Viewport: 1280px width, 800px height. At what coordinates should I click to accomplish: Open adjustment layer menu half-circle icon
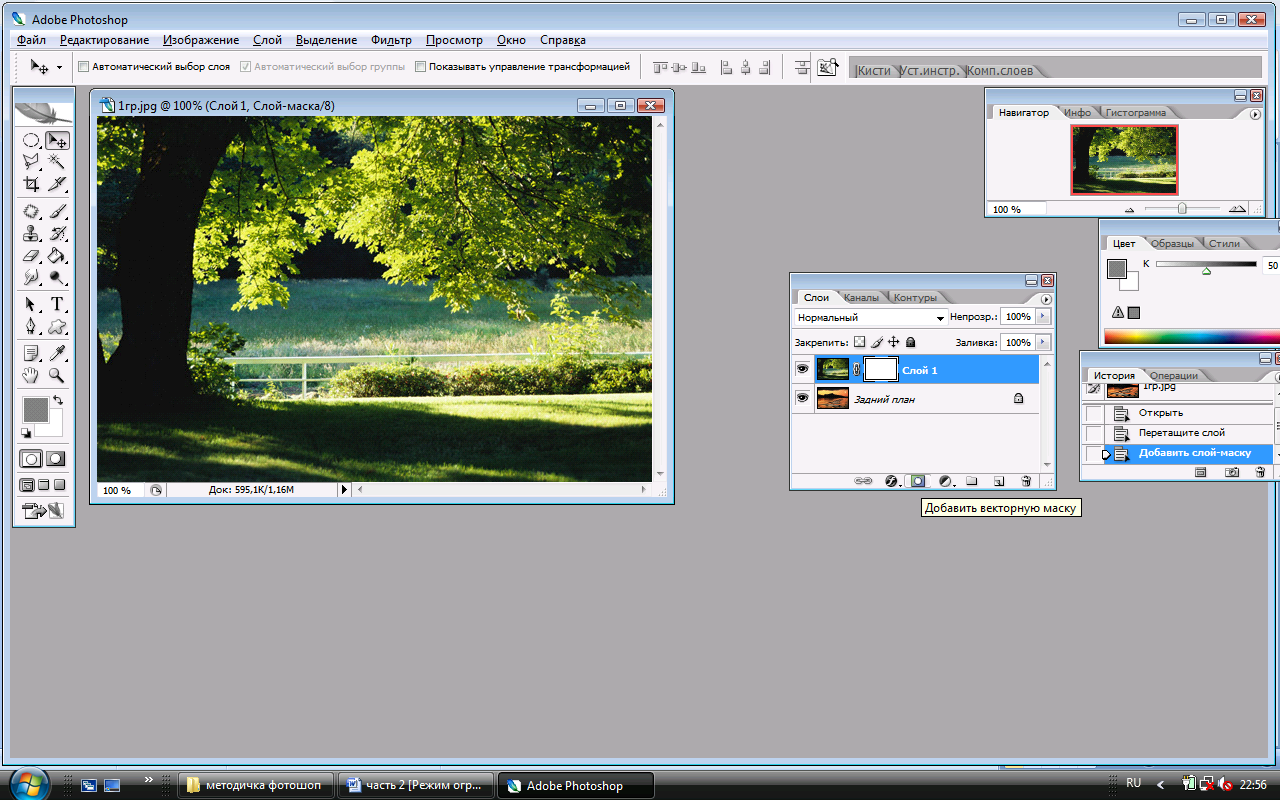pyautogui.click(x=945, y=481)
